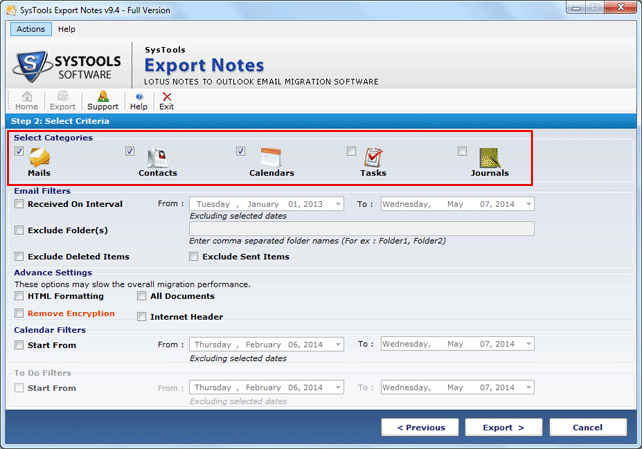Open the Help menu in menu bar

pyautogui.click(x=67, y=29)
